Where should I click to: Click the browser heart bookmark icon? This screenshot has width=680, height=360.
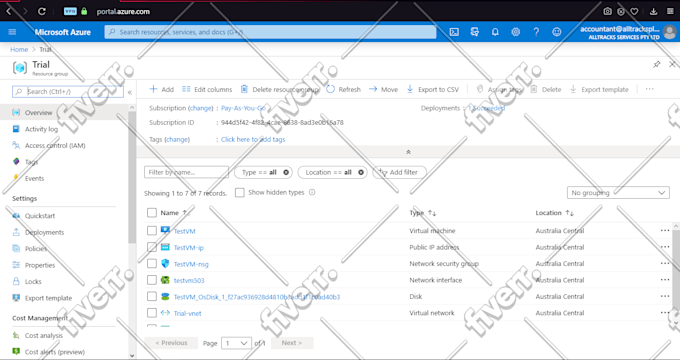pos(634,11)
